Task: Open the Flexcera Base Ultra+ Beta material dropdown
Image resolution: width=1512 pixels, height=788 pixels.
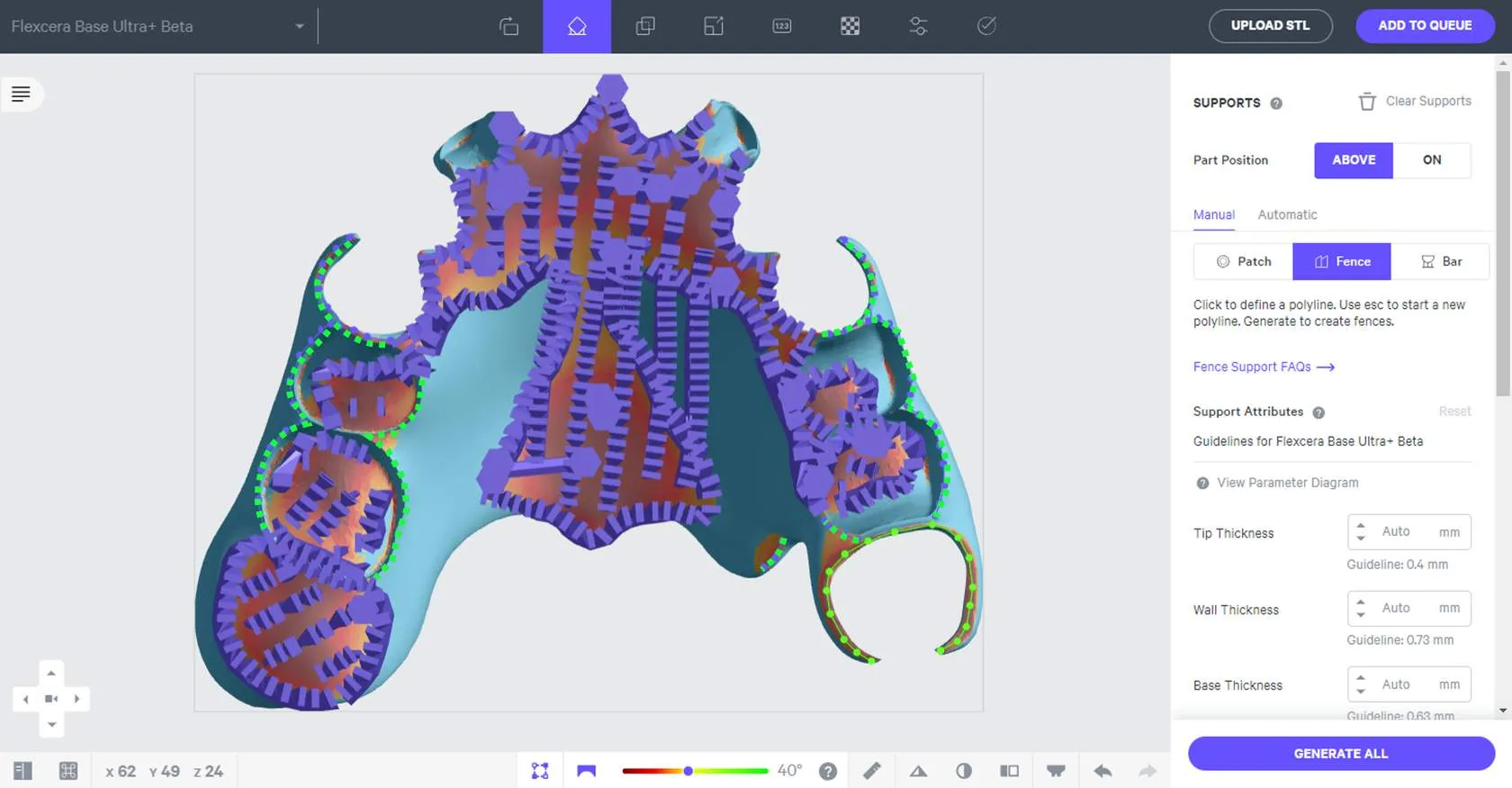Action: [x=158, y=26]
